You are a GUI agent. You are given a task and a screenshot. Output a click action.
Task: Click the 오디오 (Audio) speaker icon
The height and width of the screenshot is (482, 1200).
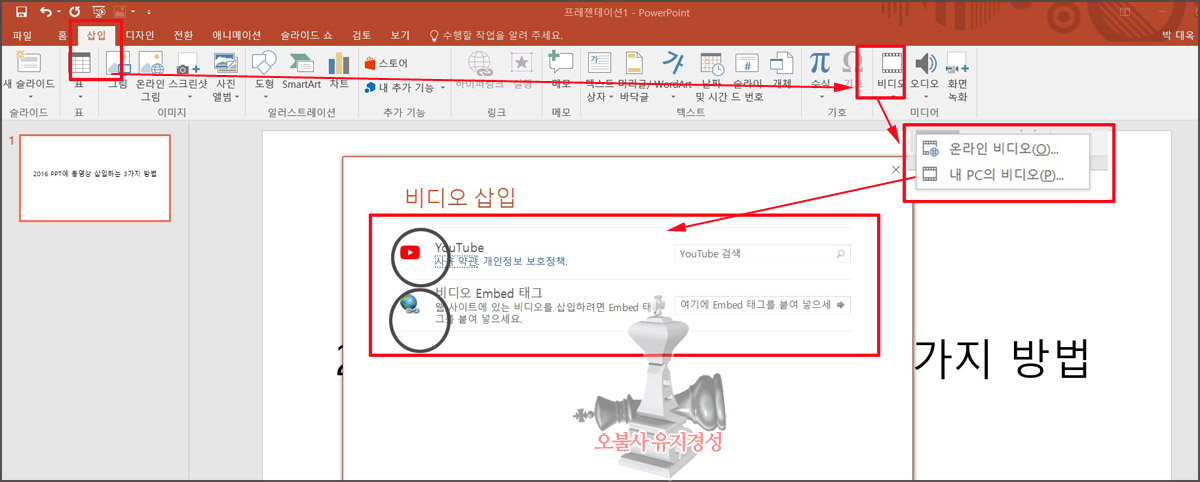(925, 64)
